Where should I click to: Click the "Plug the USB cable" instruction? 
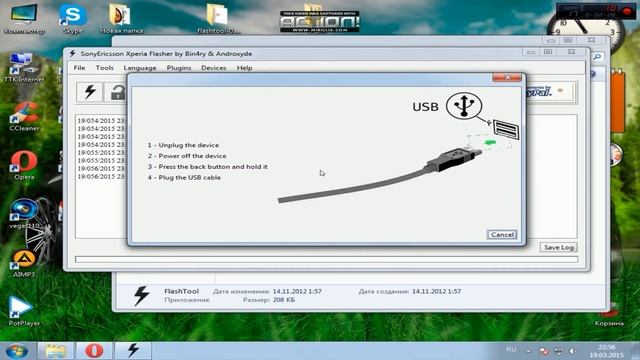point(184,178)
